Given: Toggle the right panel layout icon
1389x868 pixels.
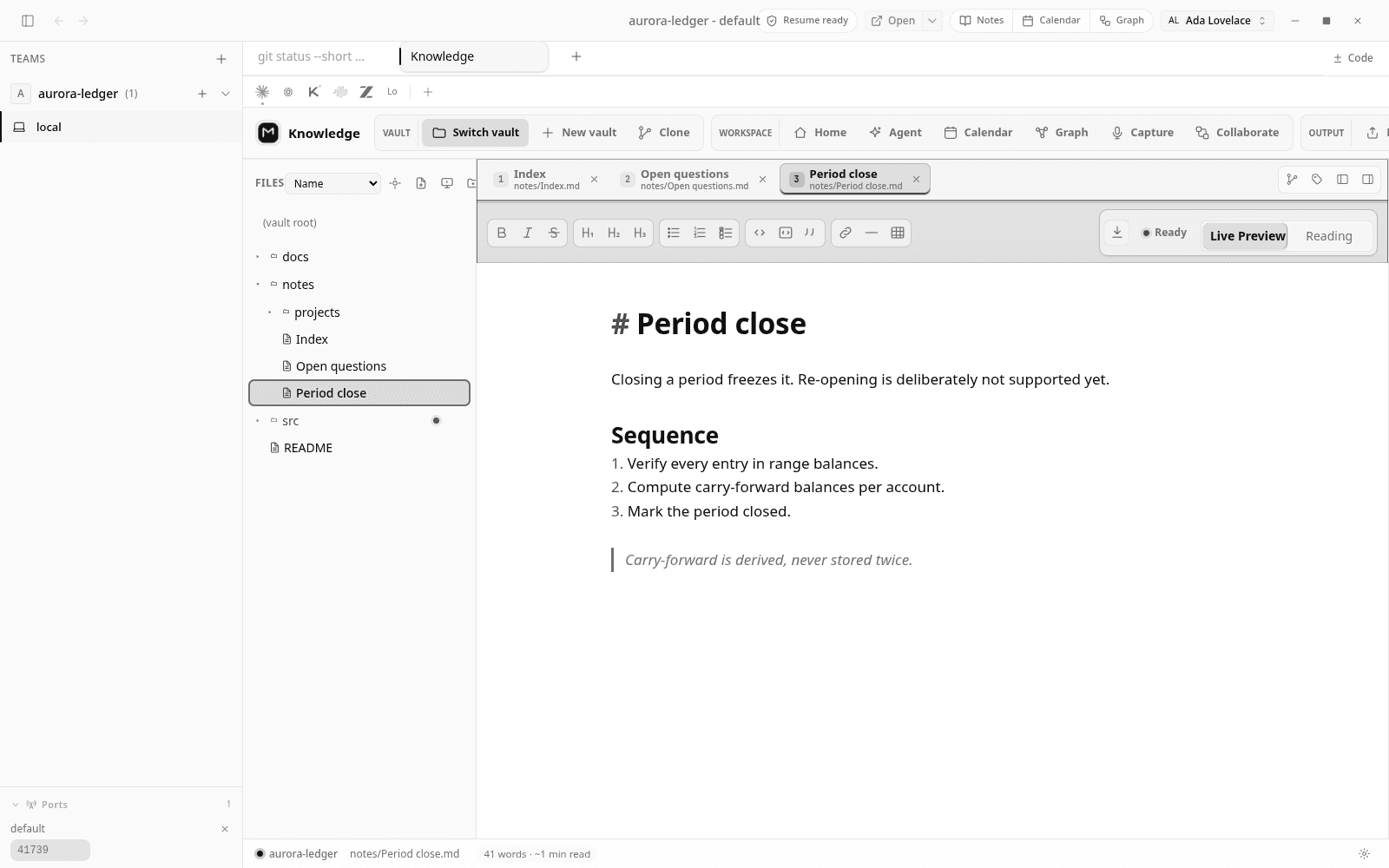Looking at the screenshot, I should [1367, 180].
